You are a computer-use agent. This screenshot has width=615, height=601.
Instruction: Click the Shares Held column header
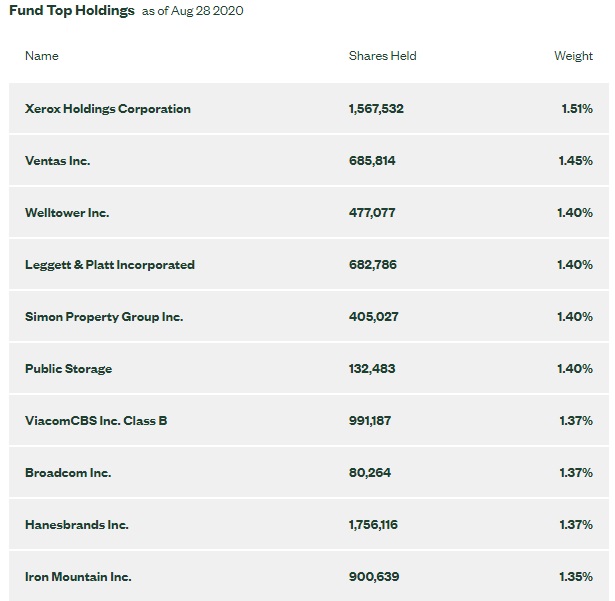click(x=382, y=56)
